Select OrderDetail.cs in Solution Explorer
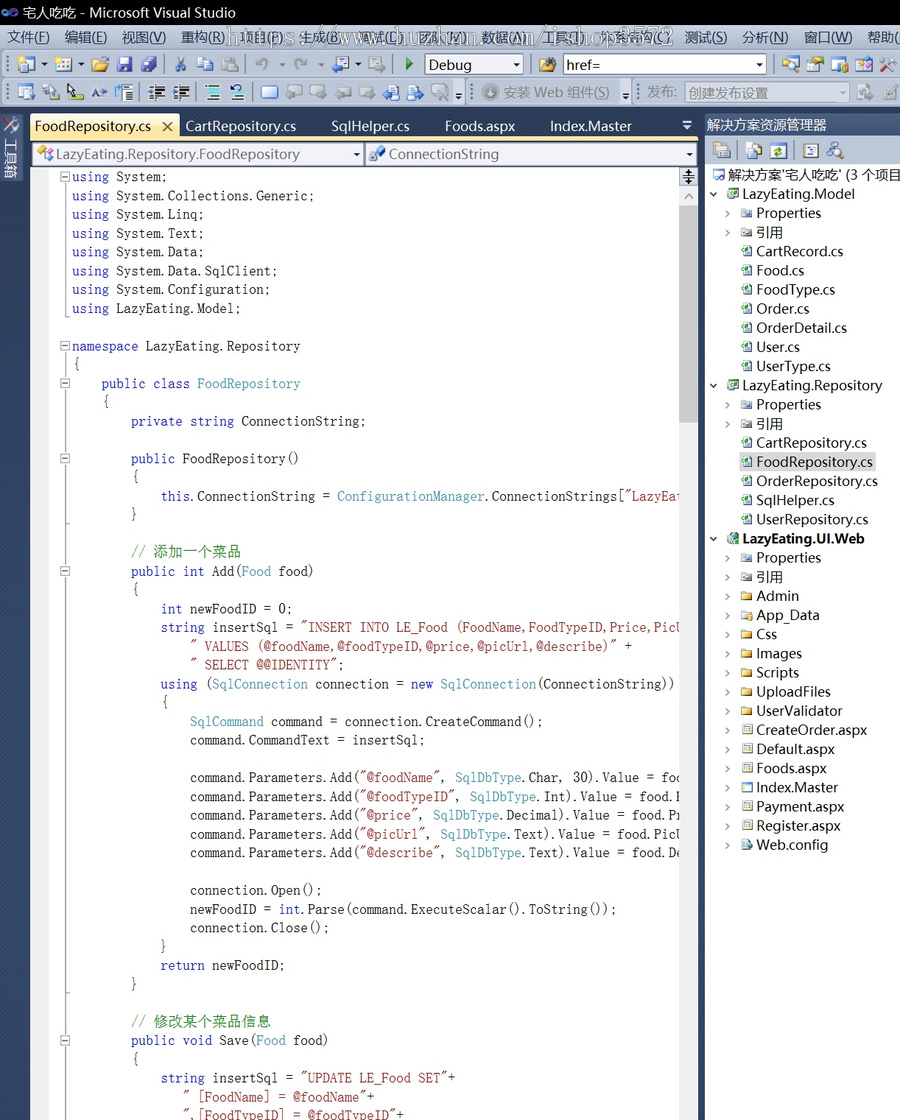The image size is (900, 1120). coord(801,328)
